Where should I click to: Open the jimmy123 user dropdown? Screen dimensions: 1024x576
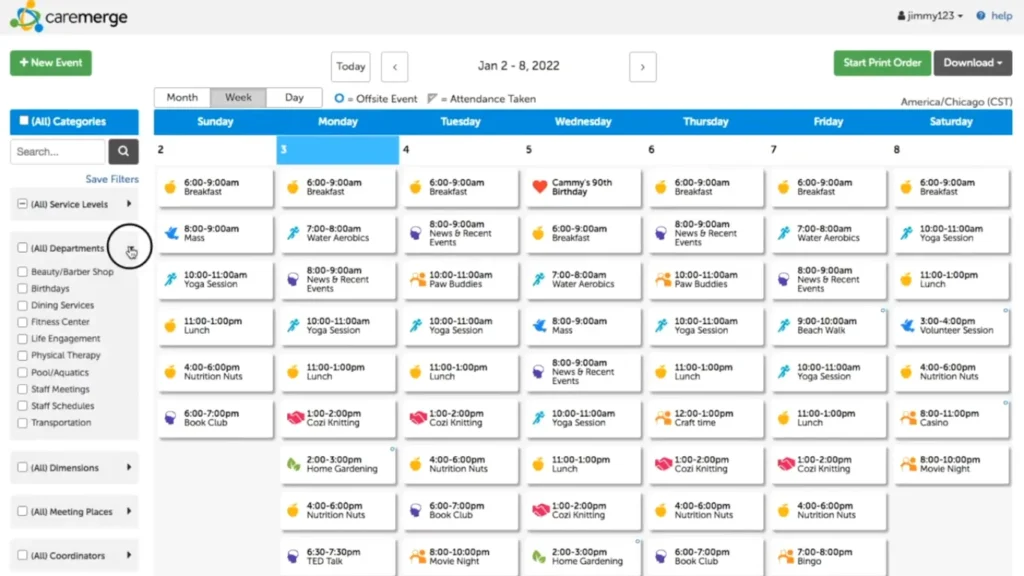(930, 16)
